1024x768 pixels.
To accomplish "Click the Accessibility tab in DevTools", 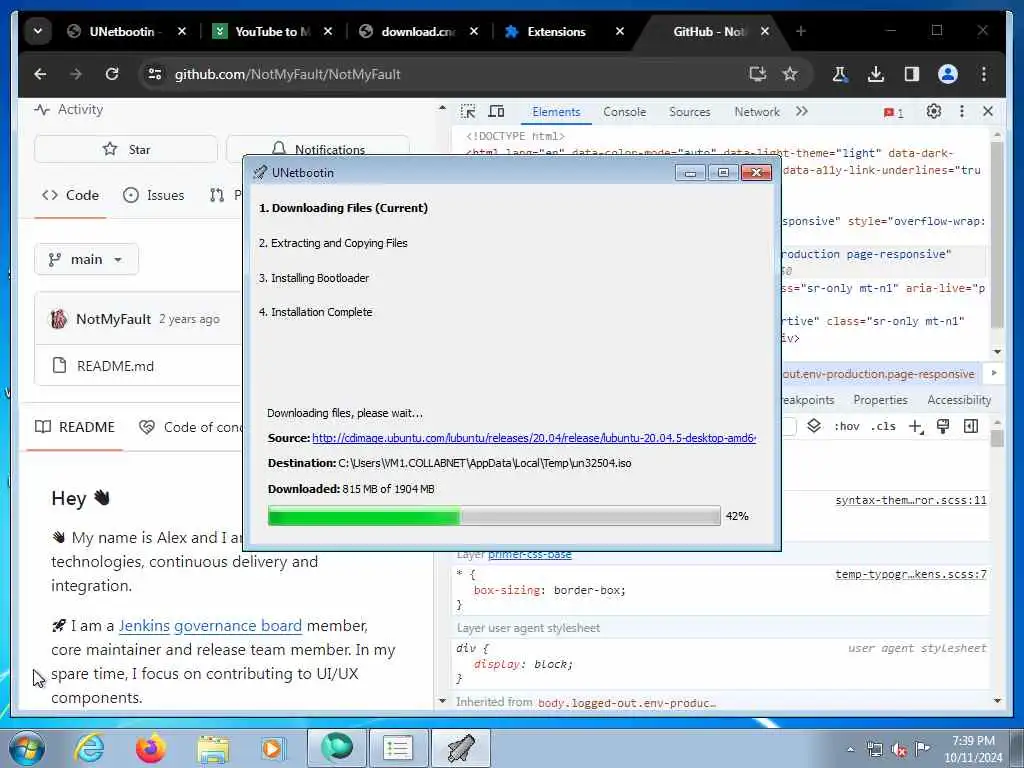I will tap(959, 400).
